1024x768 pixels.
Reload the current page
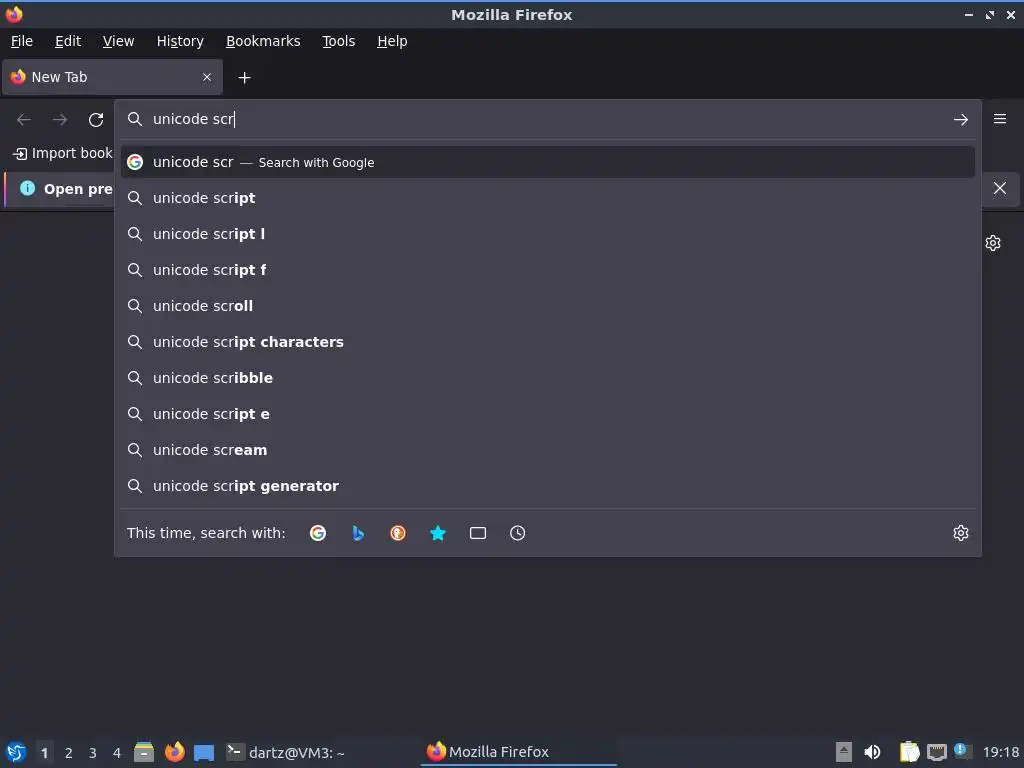[96, 120]
